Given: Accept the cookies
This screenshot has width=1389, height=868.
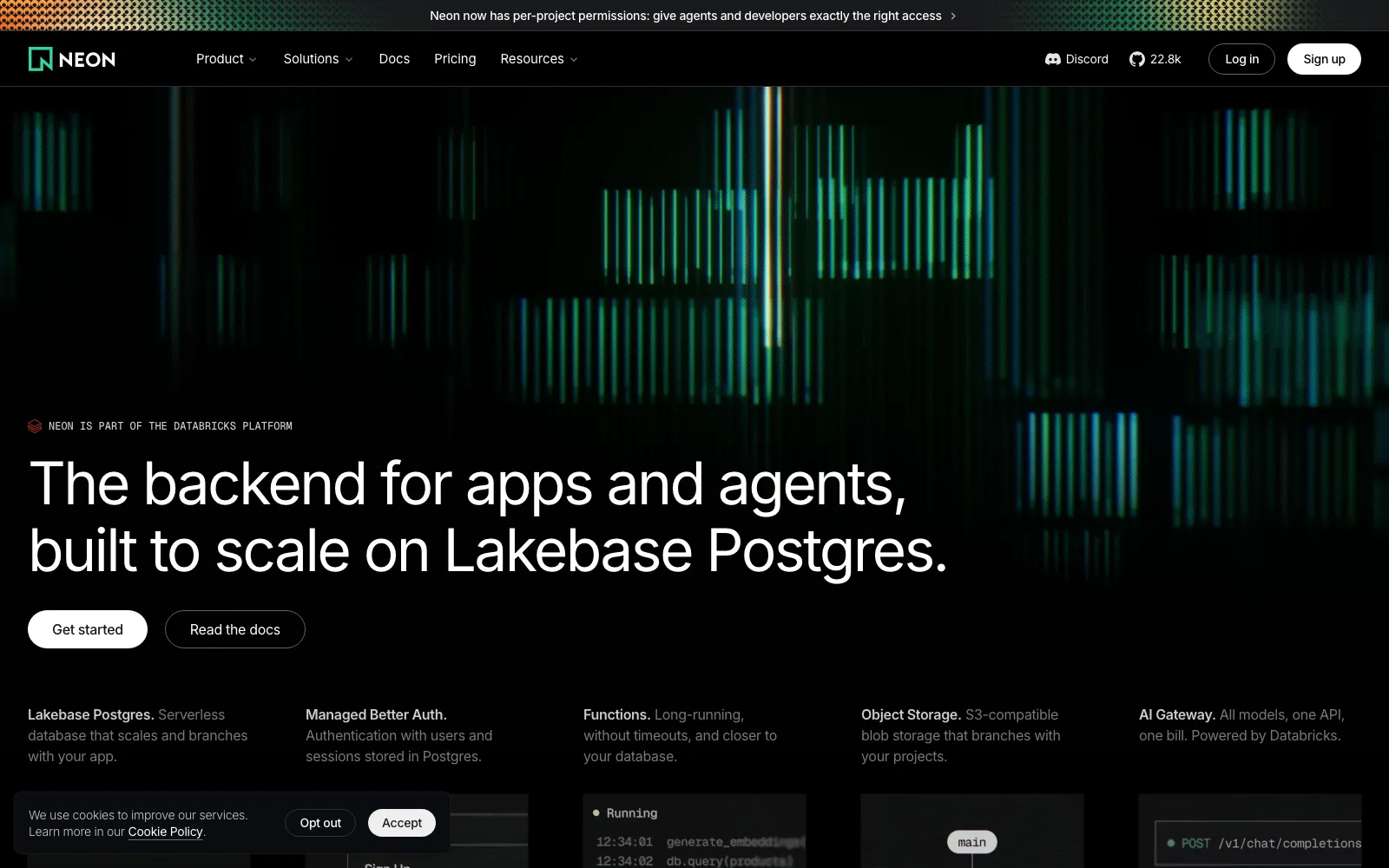Looking at the screenshot, I should (x=402, y=823).
